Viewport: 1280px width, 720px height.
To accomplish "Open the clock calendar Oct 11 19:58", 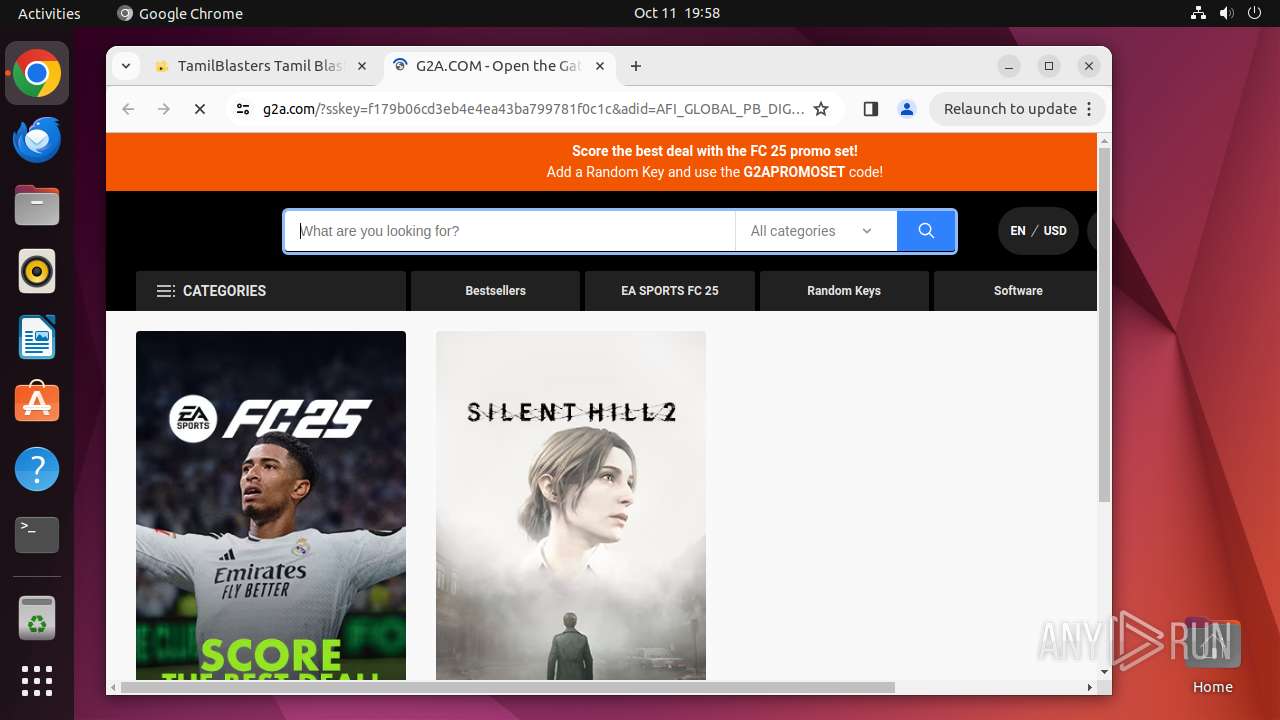I will click(677, 13).
